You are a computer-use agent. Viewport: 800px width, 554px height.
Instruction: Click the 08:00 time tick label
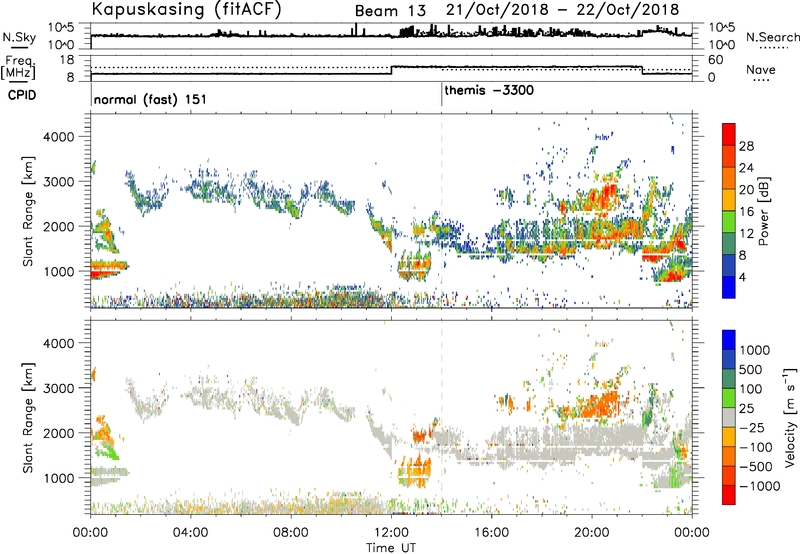[x=291, y=533]
